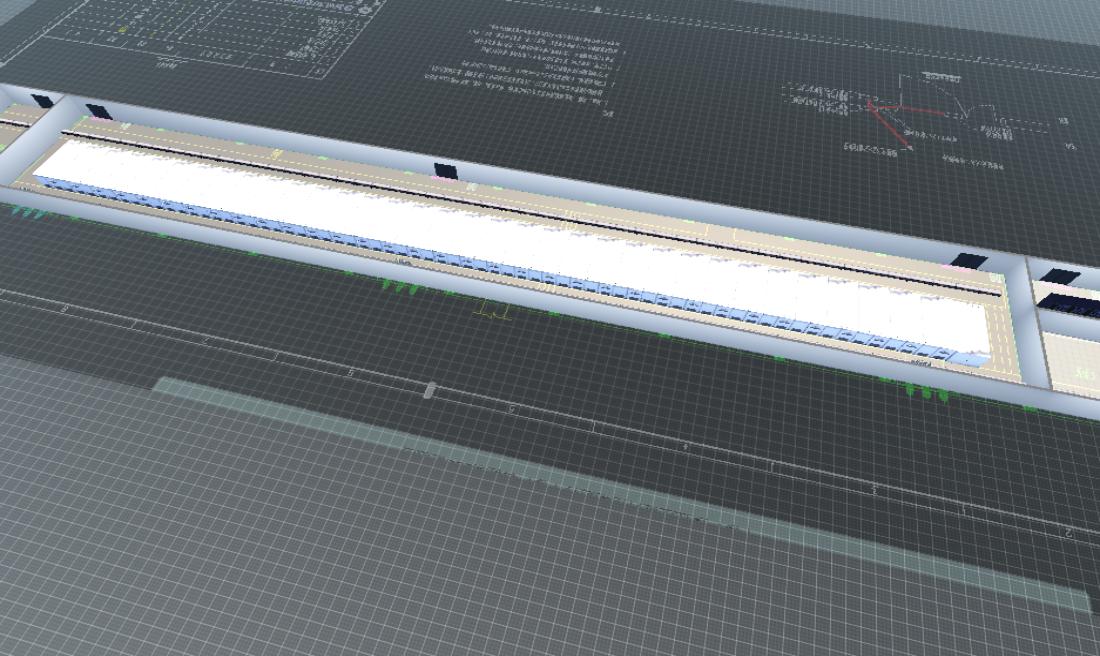The width and height of the screenshot is (1100, 656).
Task: Click the green markers at the far left edge
Action: click(x=25, y=212)
